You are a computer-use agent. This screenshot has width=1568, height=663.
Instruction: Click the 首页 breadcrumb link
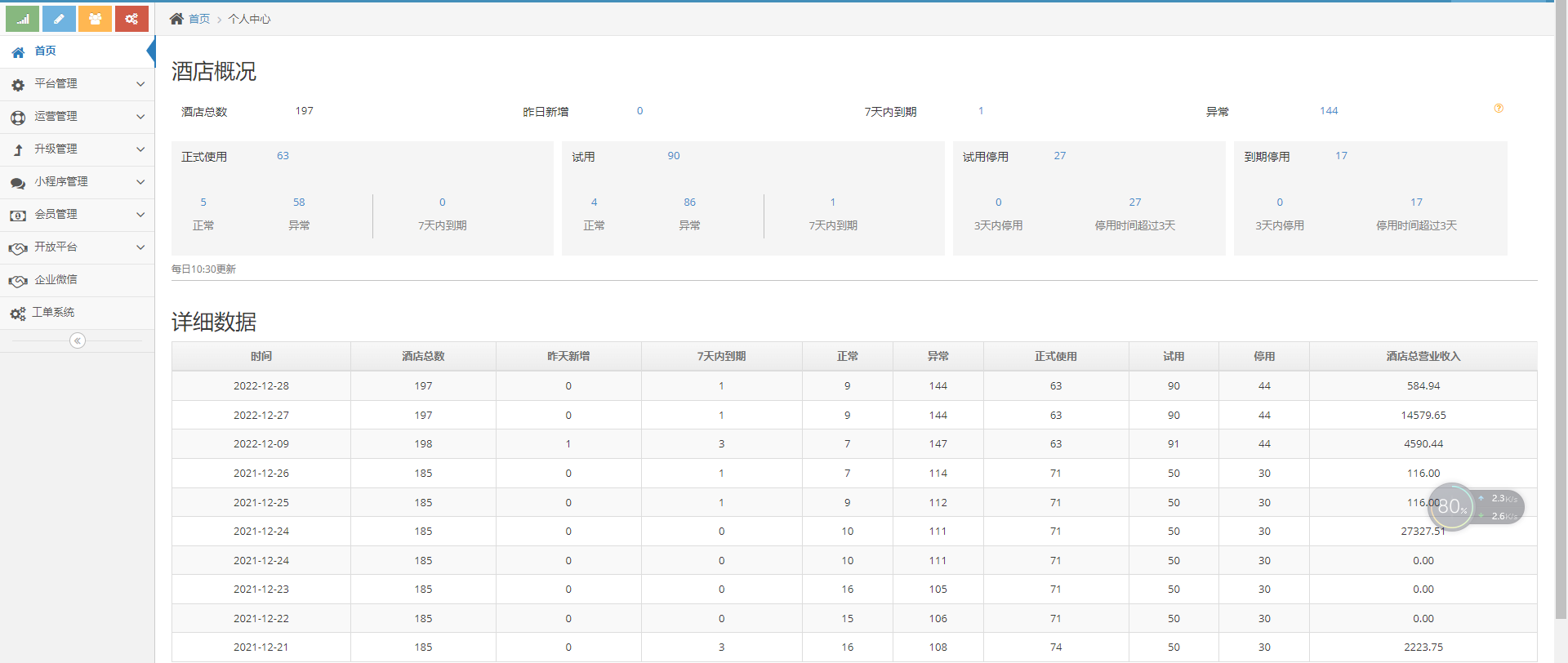click(199, 19)
